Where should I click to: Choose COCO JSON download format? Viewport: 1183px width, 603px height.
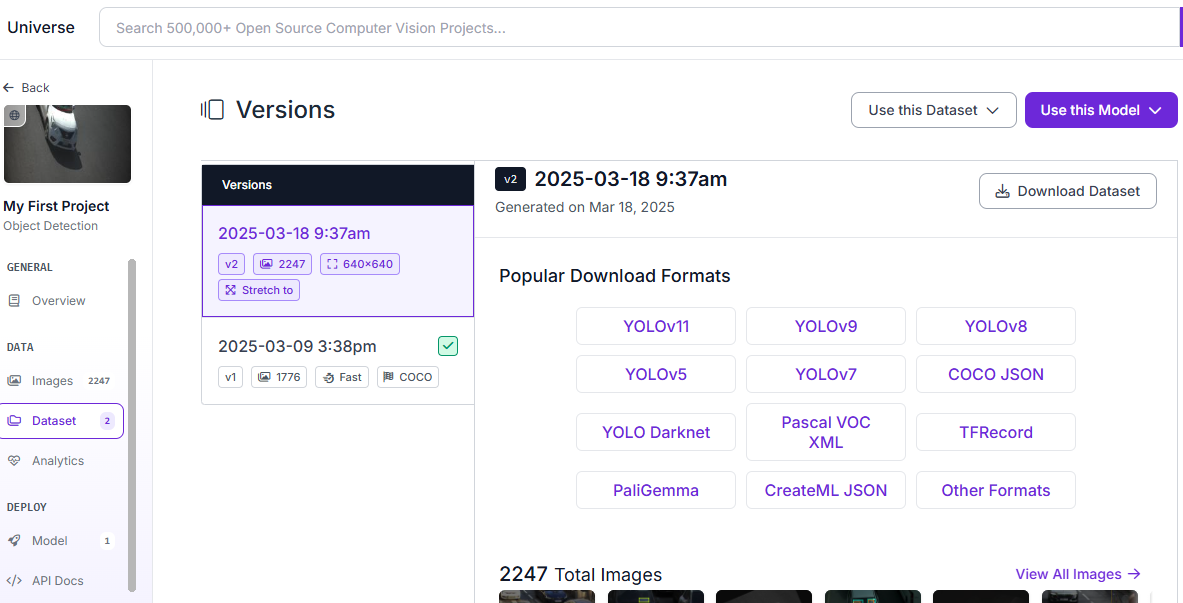tap(996, 374)
